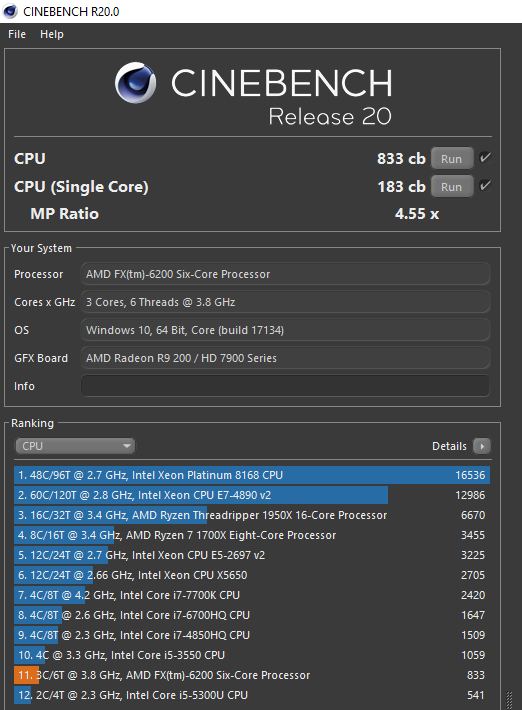522x710 pixels.
Task: Click the empty Info input field
Action: (x=285, y=386)
